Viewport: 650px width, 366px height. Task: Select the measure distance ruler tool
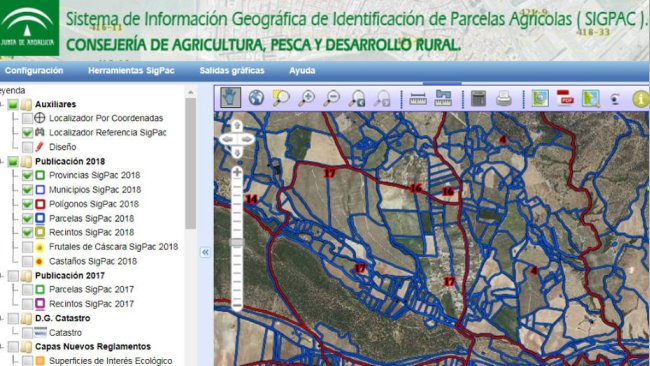[x=418, y=99]
